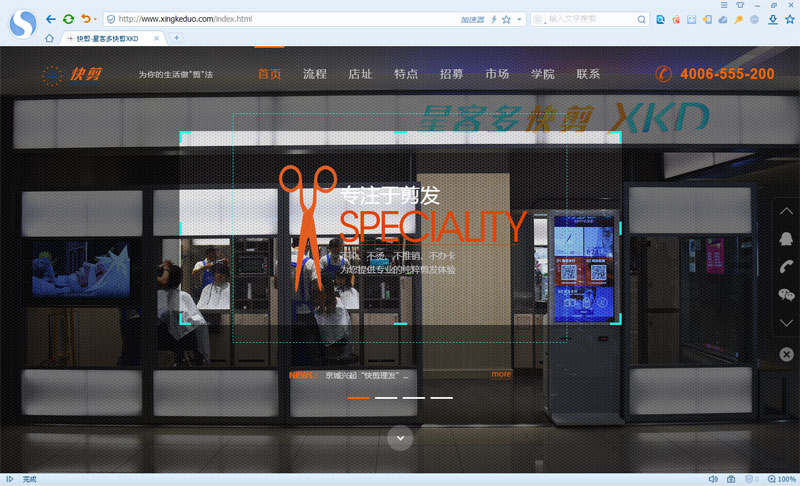The width and height of the screenshot is (800, 486).
Task: Click the 4006-555-200 phone number
Action: [x=727, y=74]
